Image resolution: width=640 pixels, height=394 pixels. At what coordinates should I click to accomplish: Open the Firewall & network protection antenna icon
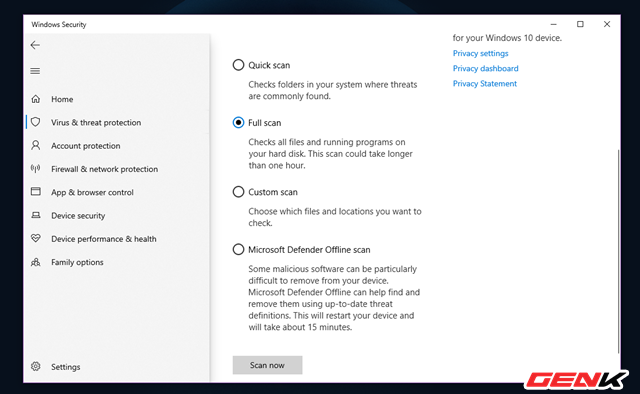[36, 169]
